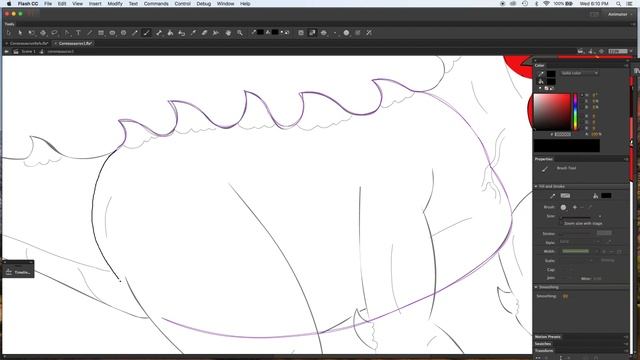Open the Window menu
The height and width of the screenshot is (360, 640).
coord(225,4)
